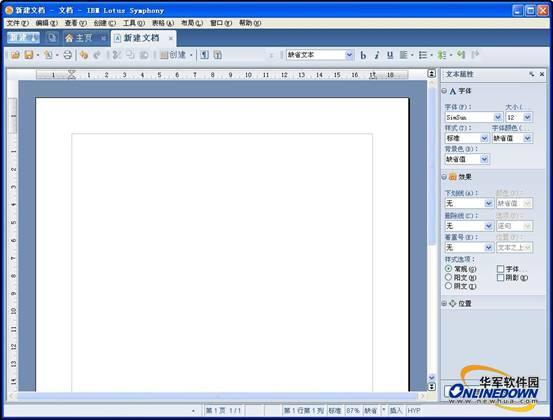Viewport: 553px width, 420px height.
Task: Open the SimSun font name dropdown
Action: click(x=498, y=117)
